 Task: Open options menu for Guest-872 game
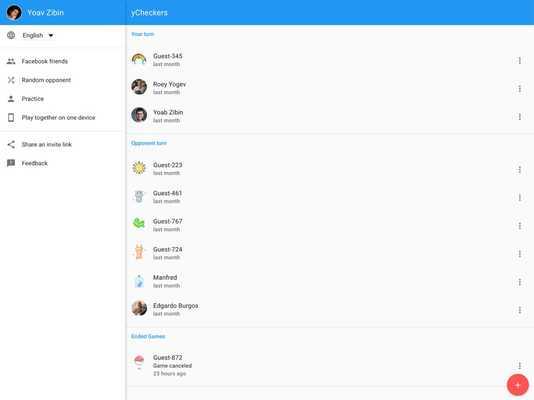click(519, 366)
